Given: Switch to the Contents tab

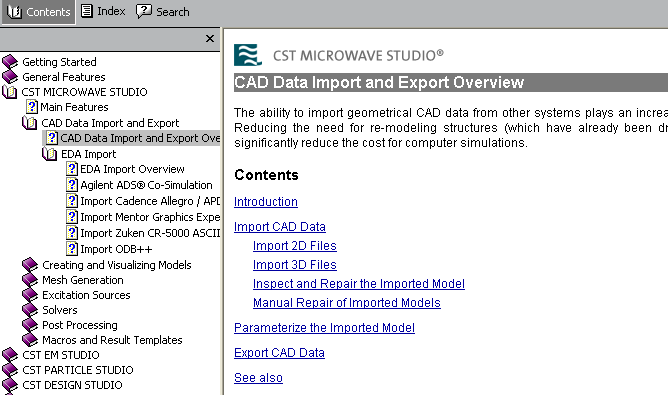Looking at the screenshot, I should tap(38, 12).
